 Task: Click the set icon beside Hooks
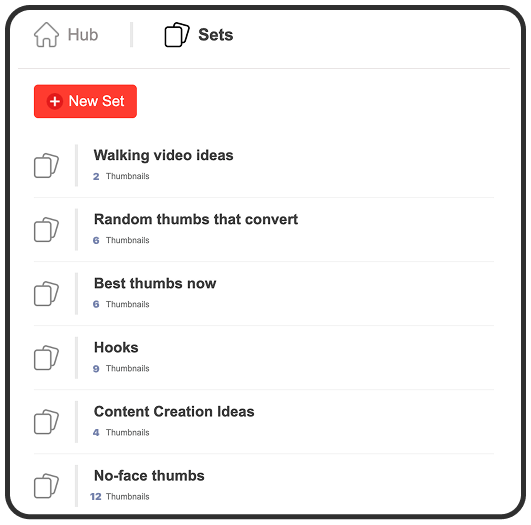click(x=46, y=357)
